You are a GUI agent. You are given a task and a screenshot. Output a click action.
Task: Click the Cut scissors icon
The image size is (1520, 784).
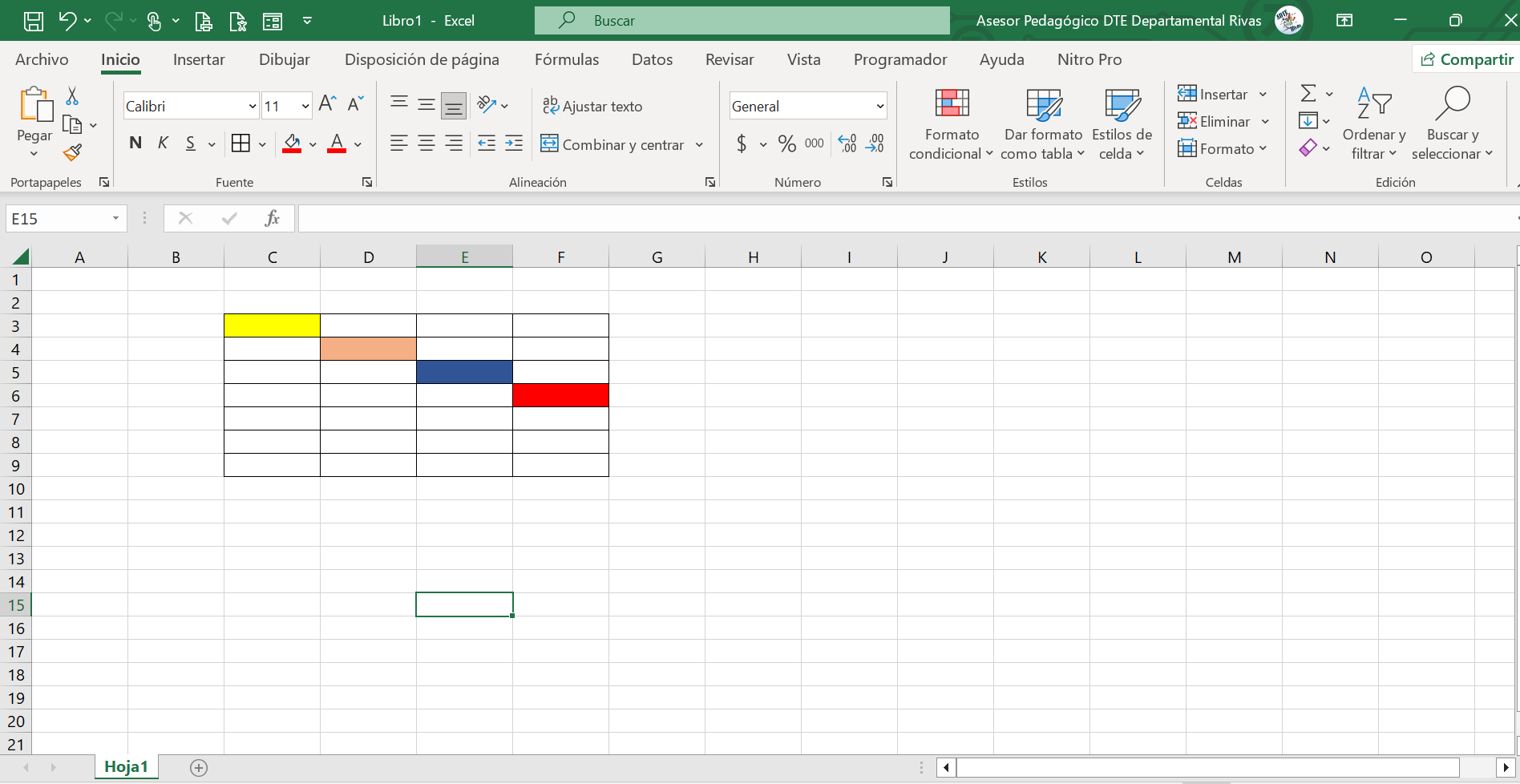(72, 96)
